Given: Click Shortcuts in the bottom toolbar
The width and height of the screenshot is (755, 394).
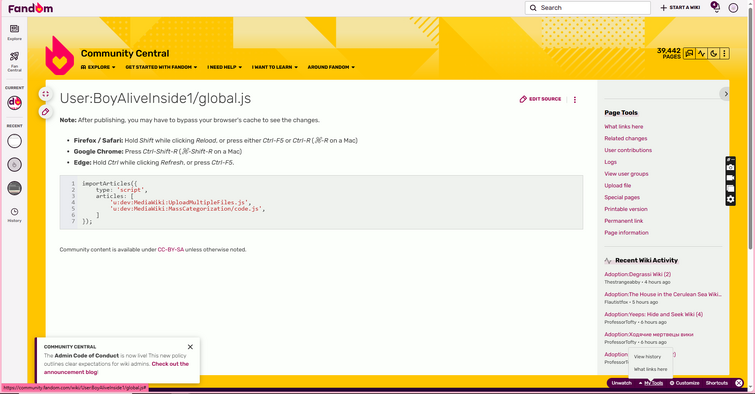Looking at the screenshot, I should (x=716, y=383).
